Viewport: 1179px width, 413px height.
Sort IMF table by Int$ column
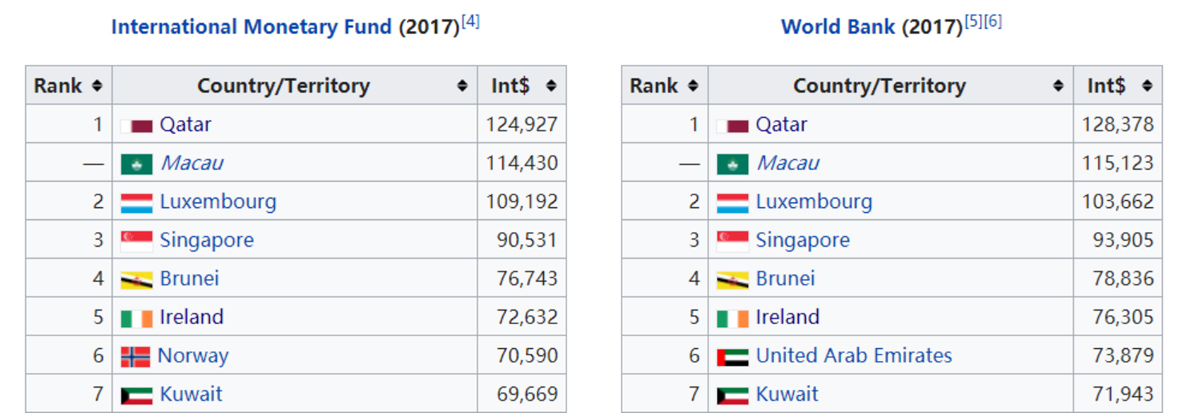pos(550,86)
